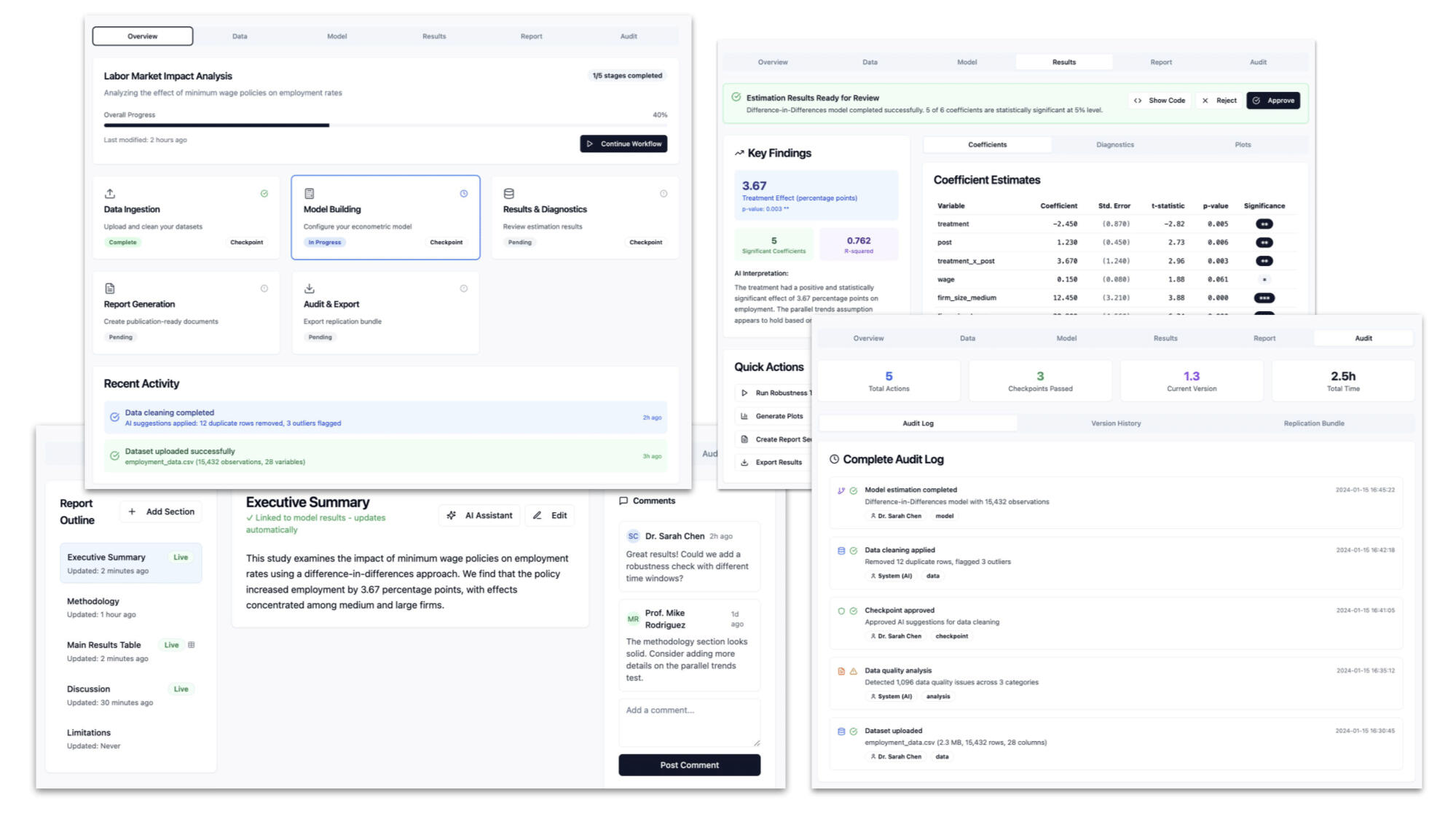
Task: Switch to the Diagnostics tab
Action: pos(1114,145)
